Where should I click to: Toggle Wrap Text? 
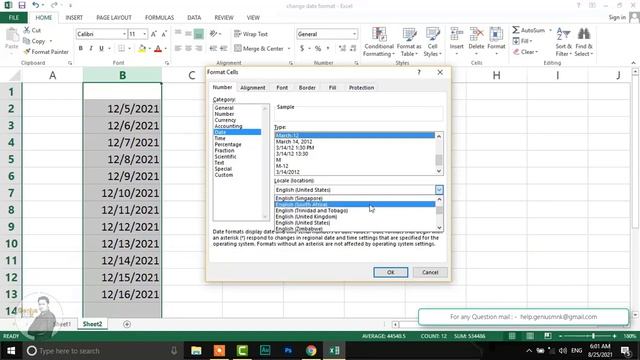[251, 34]
